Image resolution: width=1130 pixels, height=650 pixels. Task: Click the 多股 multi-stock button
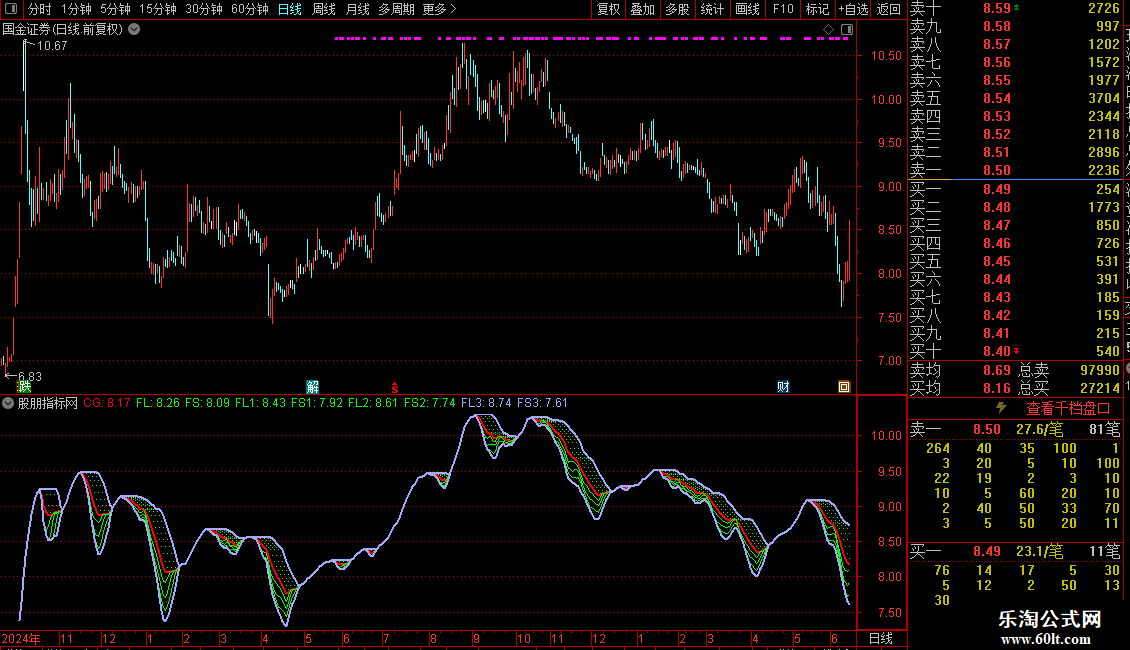677,9
